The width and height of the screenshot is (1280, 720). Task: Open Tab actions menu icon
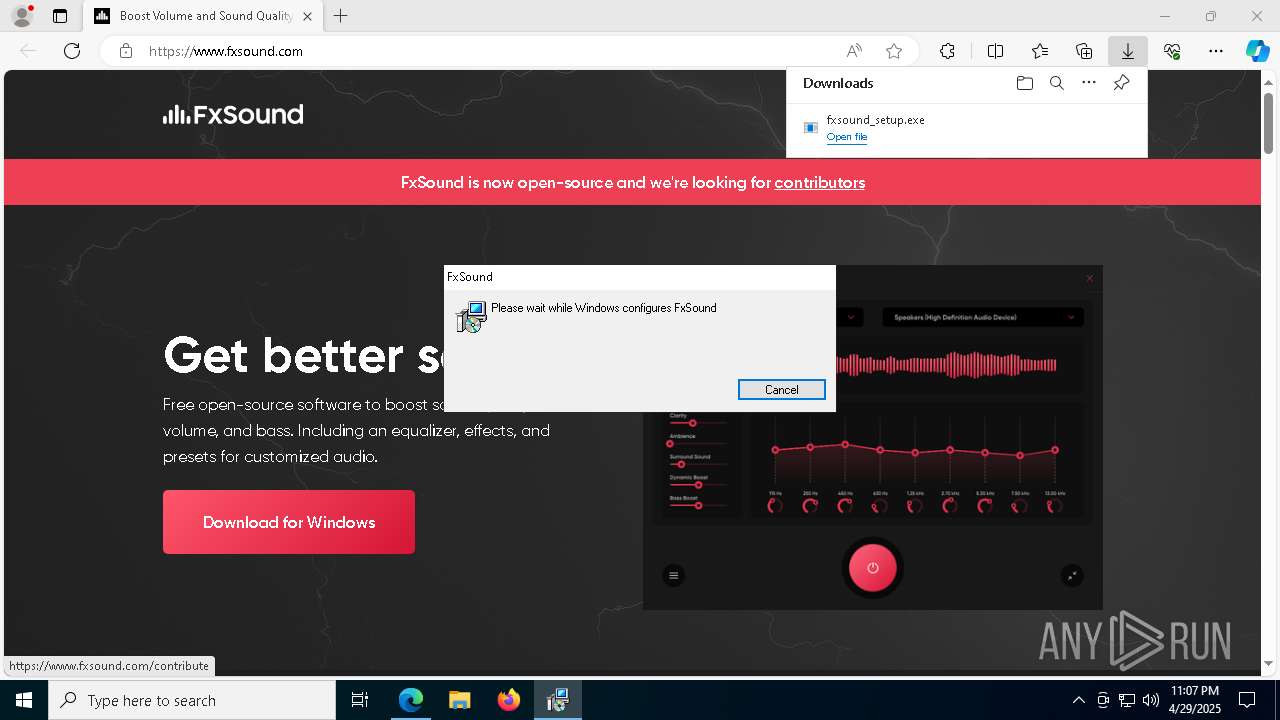(60, 16)
